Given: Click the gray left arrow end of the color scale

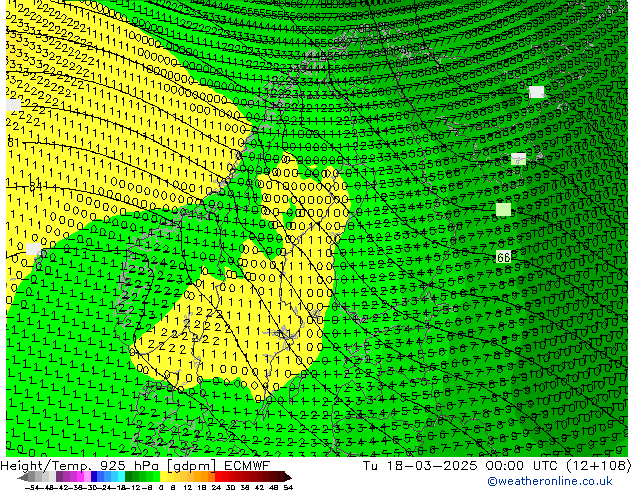Looking at the screenshot, I should (23, 477).
